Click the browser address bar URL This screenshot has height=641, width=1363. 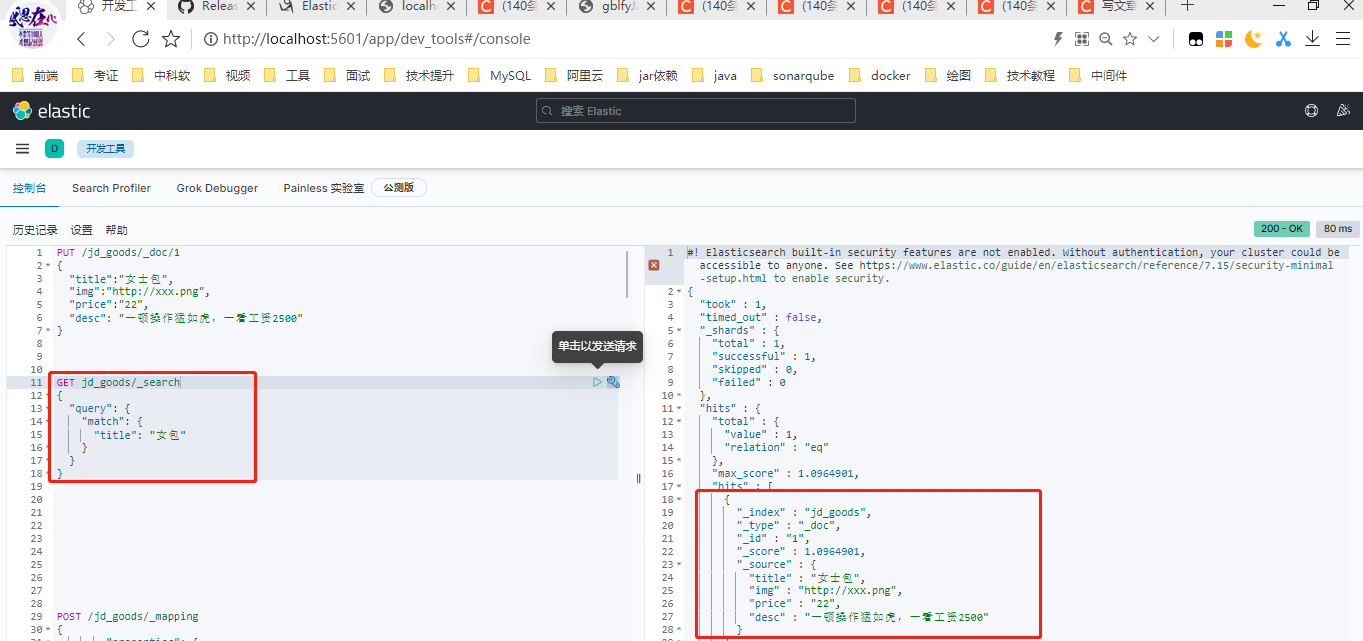(376, 39)
